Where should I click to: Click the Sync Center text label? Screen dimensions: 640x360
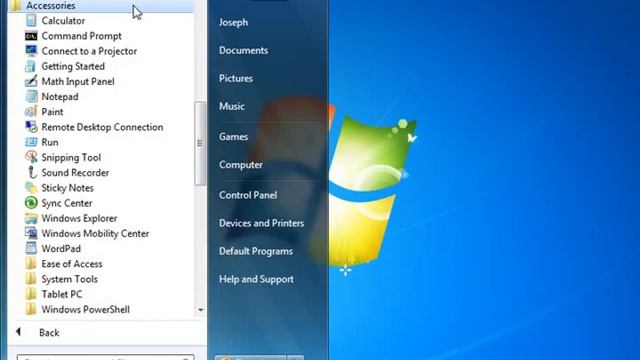pos(67,203)
